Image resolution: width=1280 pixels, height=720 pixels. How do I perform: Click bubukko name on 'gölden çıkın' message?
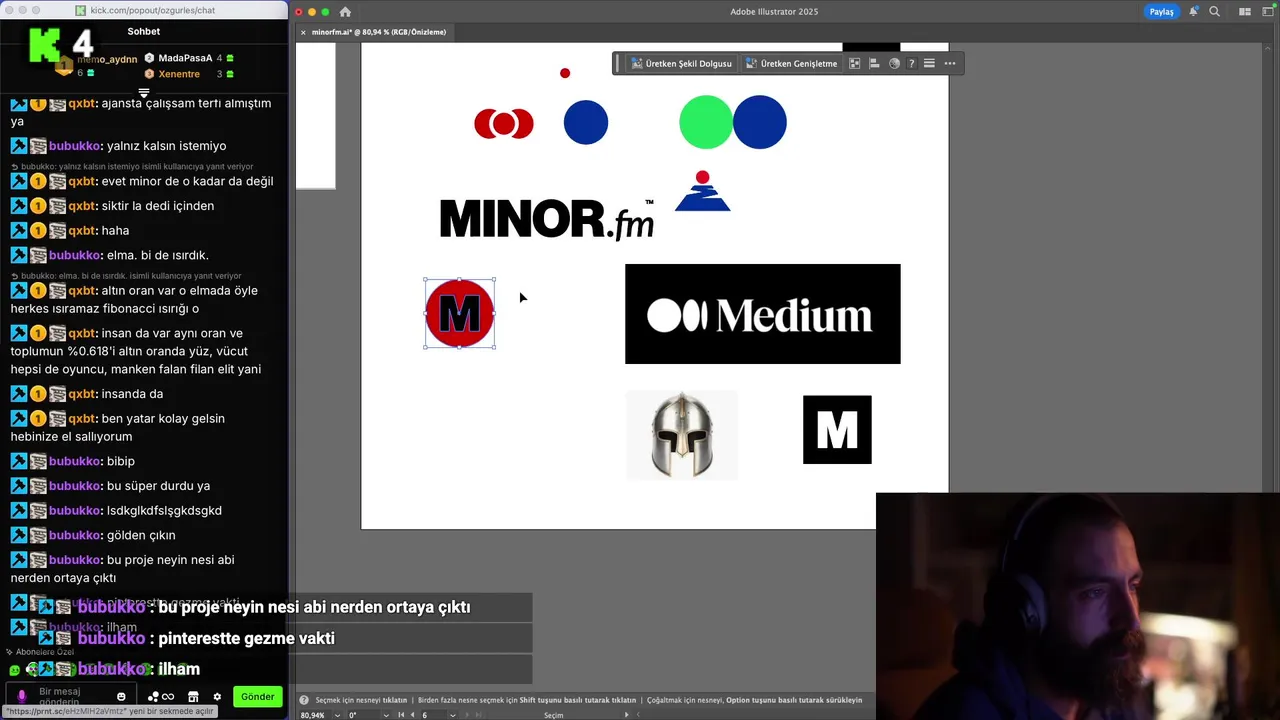[74, 535]
